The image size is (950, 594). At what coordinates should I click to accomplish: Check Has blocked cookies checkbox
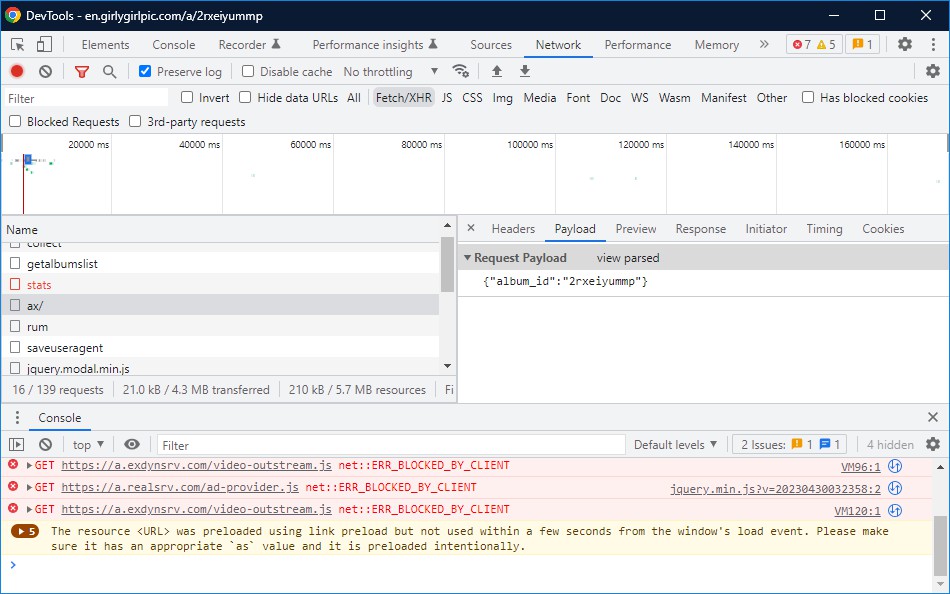point(808,98)
